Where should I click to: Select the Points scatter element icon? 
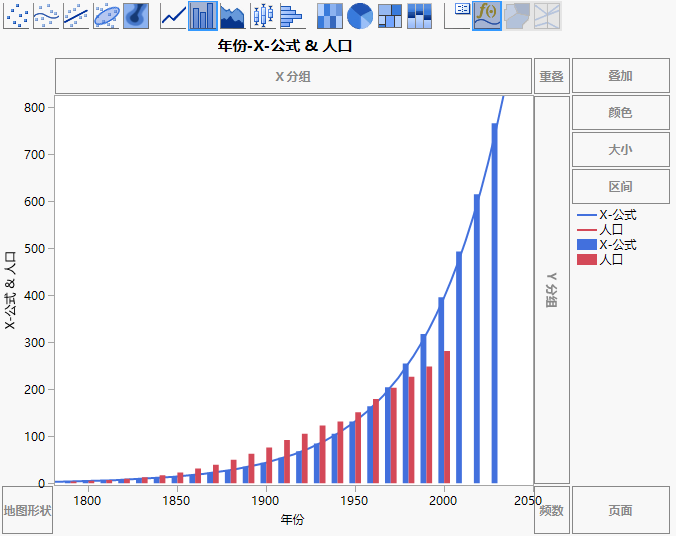17,15
